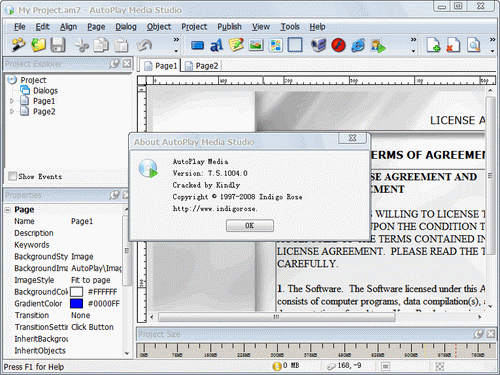The width and height of the screenshot is (500, 375).
Task: Edit the Name property value Page1
Action: [x=82, y=221]
